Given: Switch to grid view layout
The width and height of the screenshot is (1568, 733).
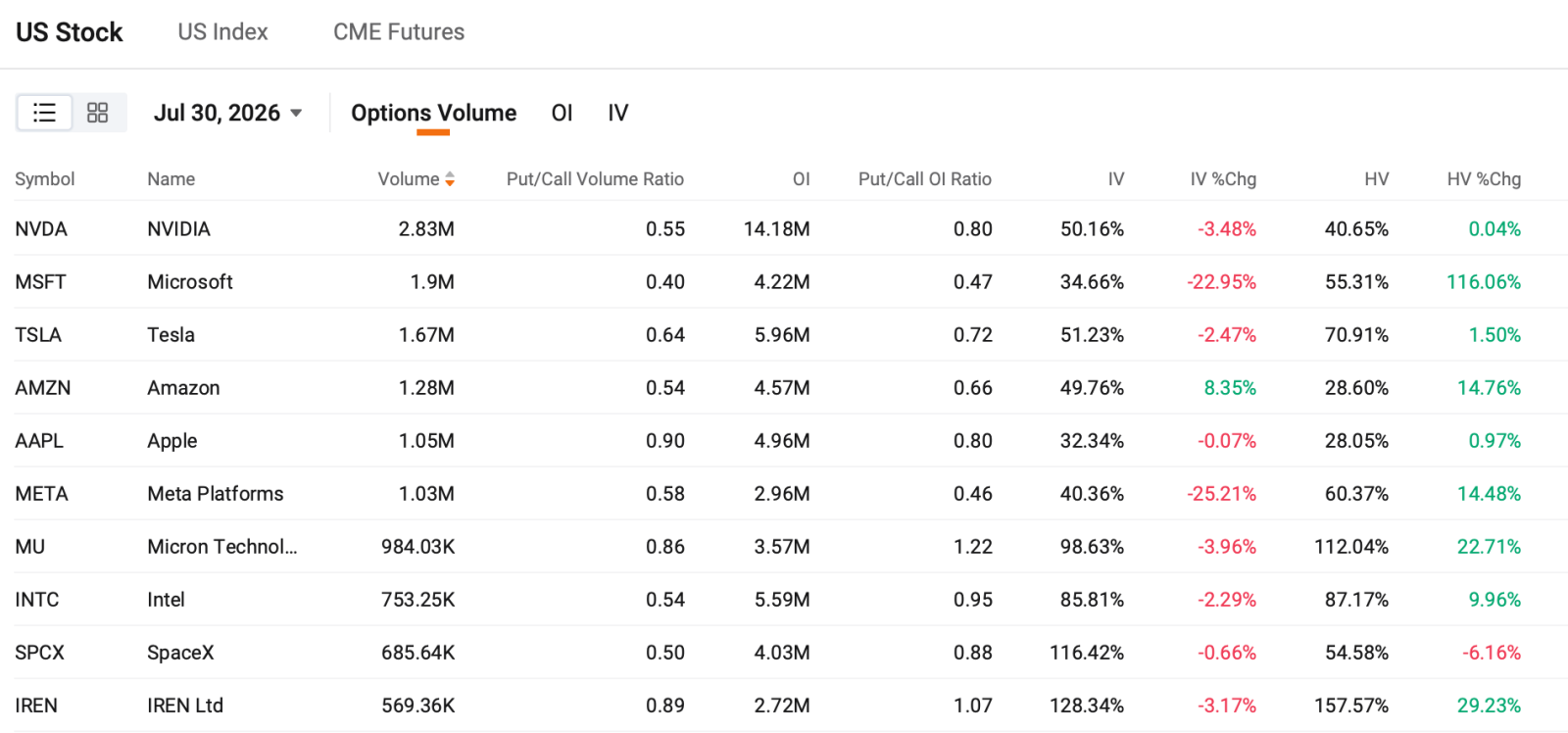Looking at the screenshot, I should pyautogui.click(x=98, y=113).
